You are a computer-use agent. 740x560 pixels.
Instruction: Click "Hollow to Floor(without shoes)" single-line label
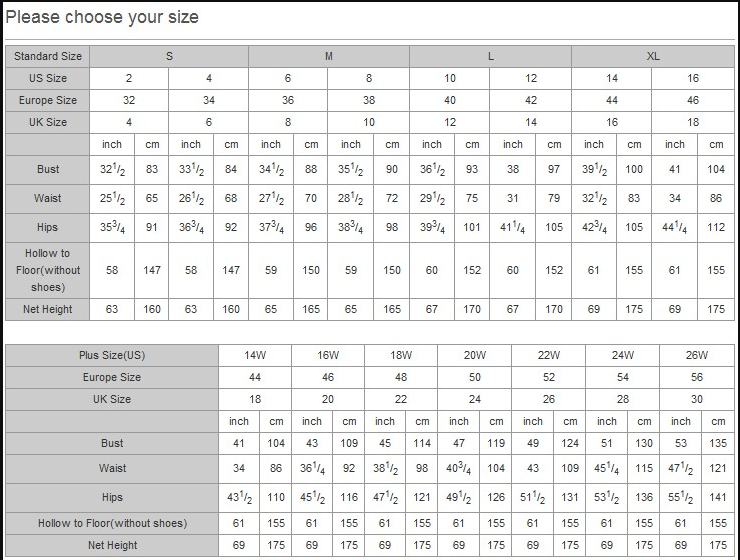click(112, 523)
